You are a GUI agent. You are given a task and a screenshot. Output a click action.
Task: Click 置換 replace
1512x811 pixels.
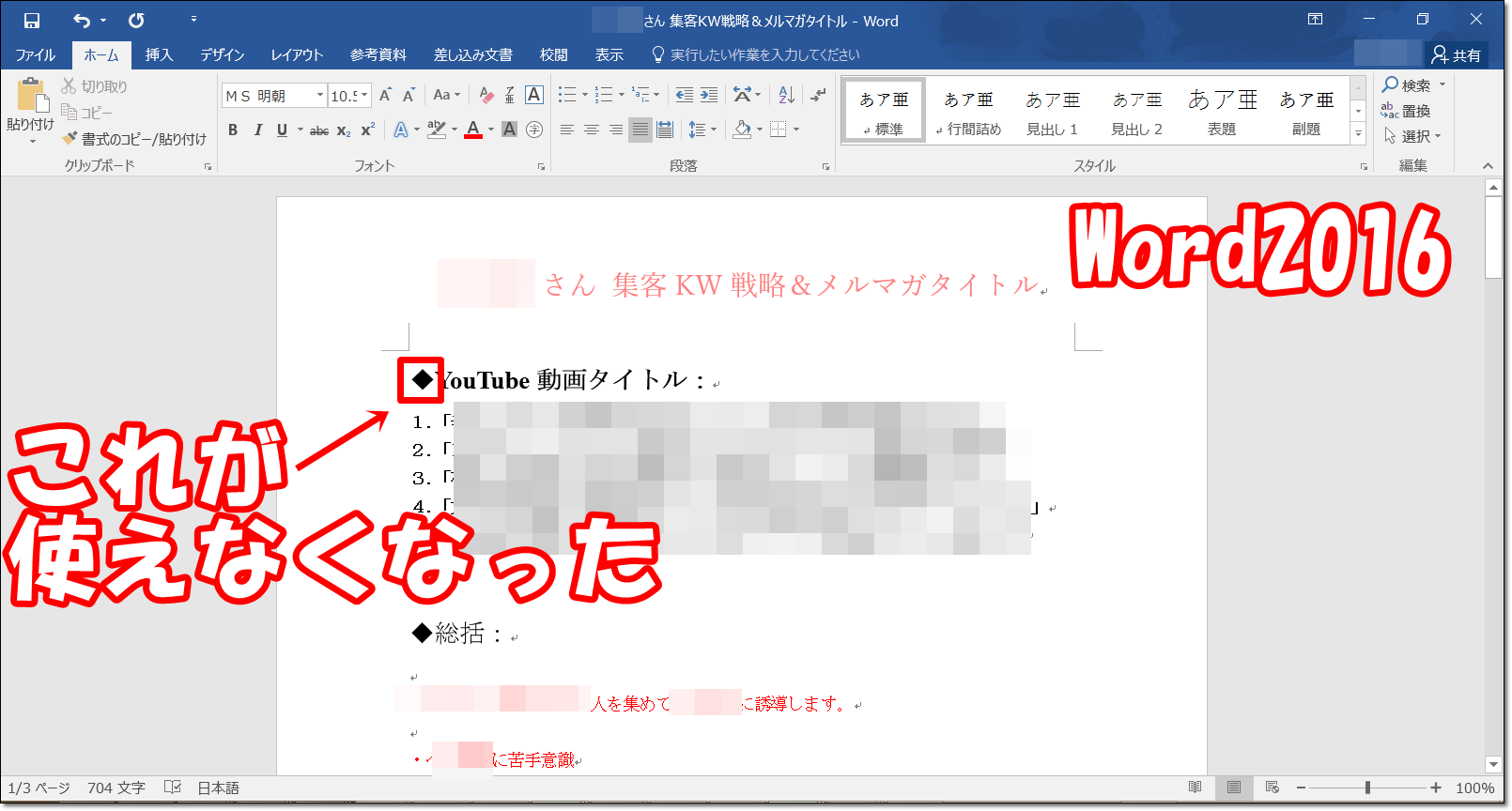(x=1406, y=111)
